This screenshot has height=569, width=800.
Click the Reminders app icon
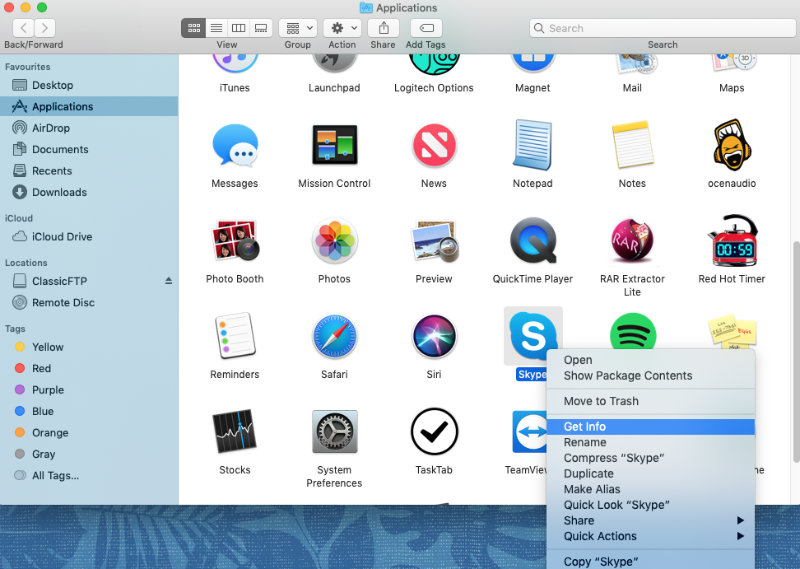point(235,336)
